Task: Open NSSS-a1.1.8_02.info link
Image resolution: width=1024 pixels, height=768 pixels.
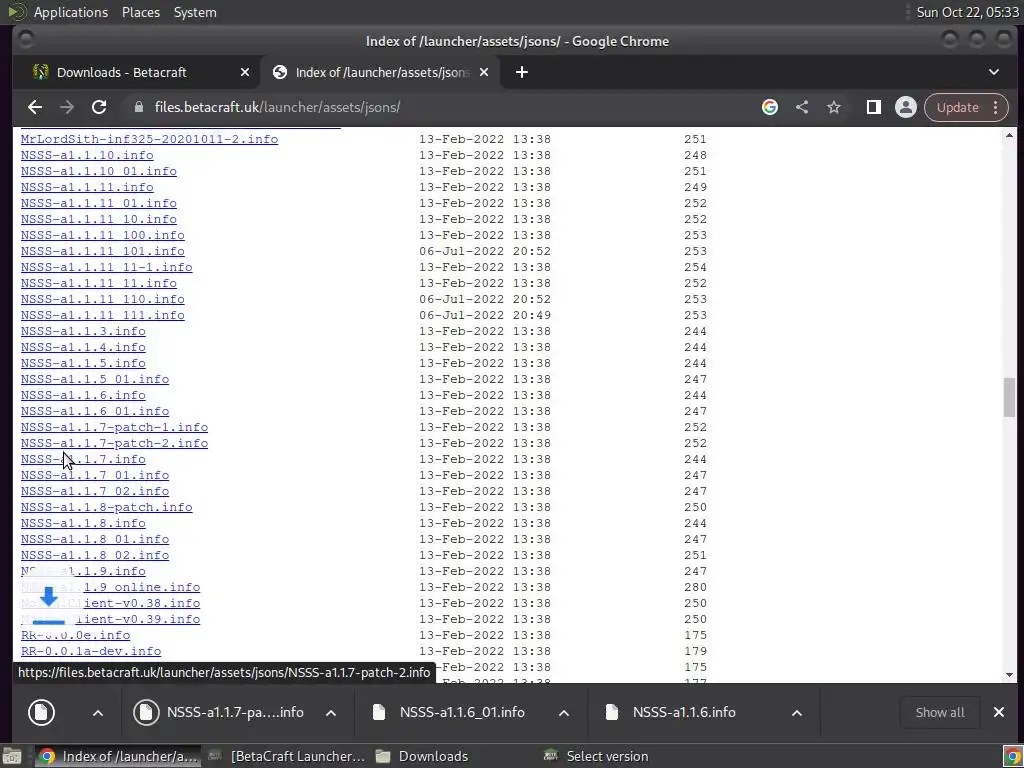Action: 95,555
